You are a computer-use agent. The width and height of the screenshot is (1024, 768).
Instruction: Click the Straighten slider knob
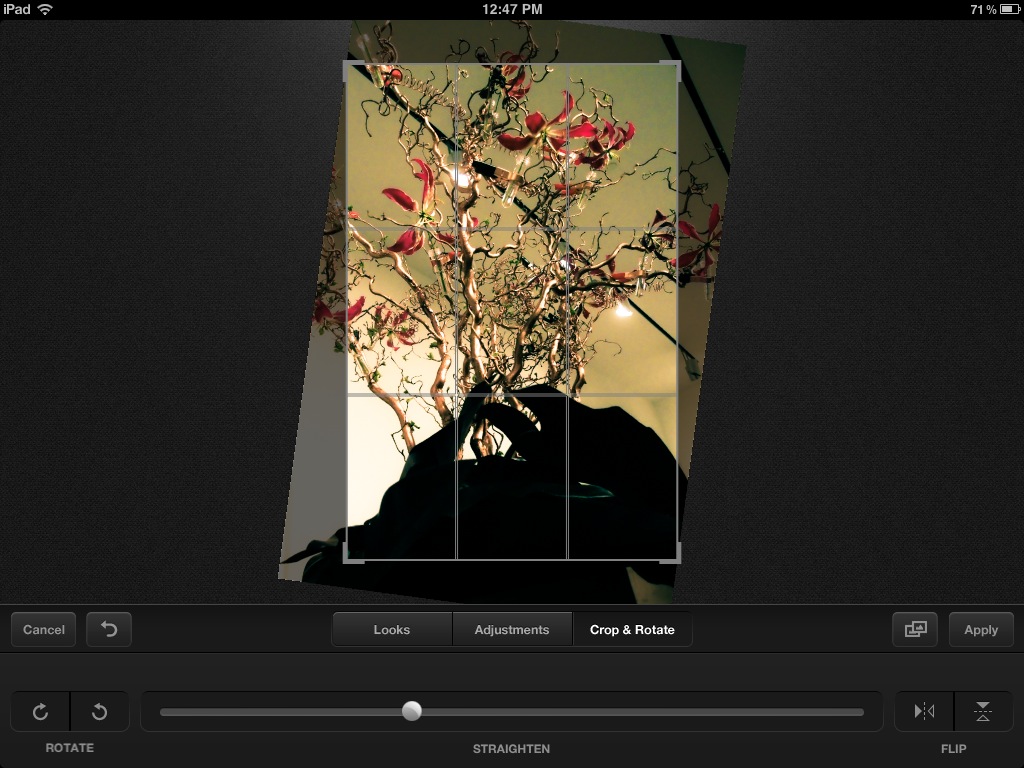tap(412, 711)
